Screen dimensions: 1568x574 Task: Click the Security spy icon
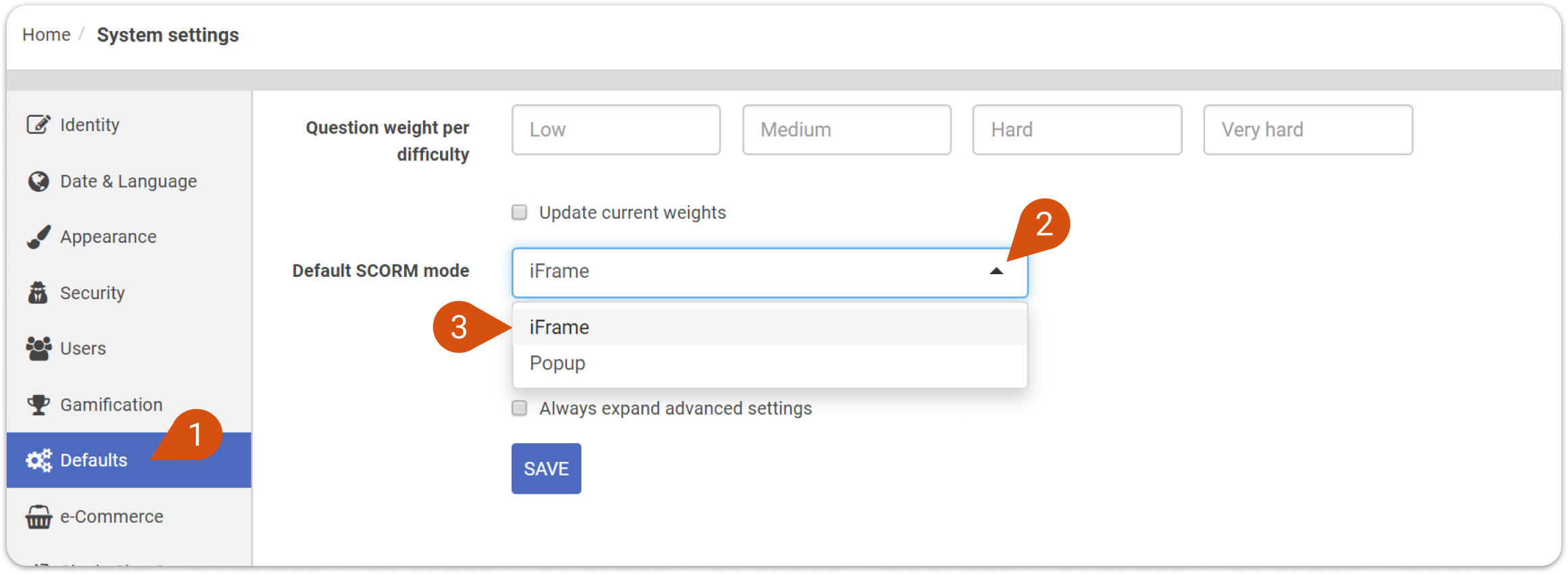39,292
